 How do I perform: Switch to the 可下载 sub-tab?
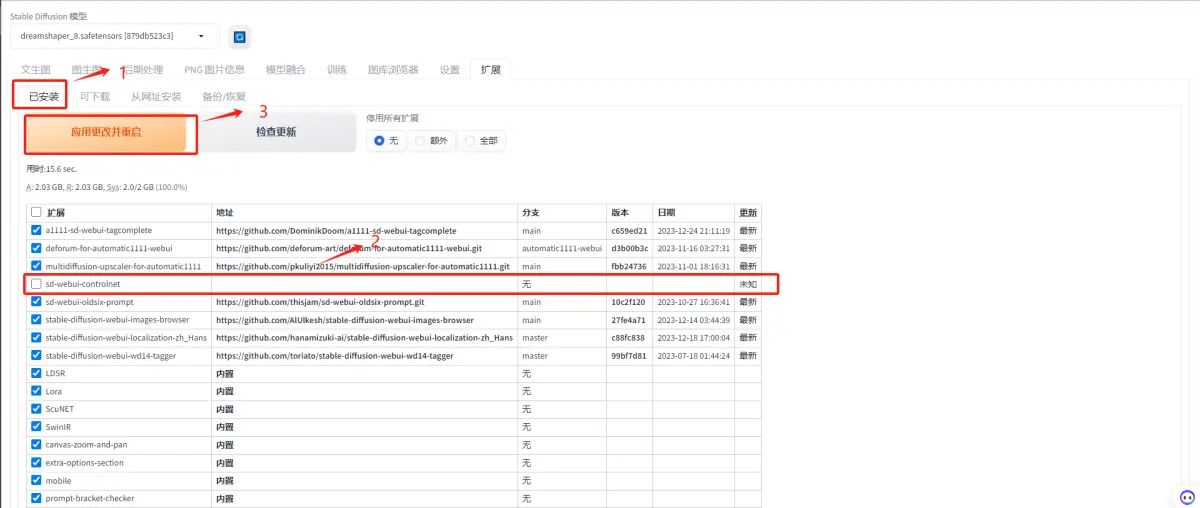tap(95, 97)
